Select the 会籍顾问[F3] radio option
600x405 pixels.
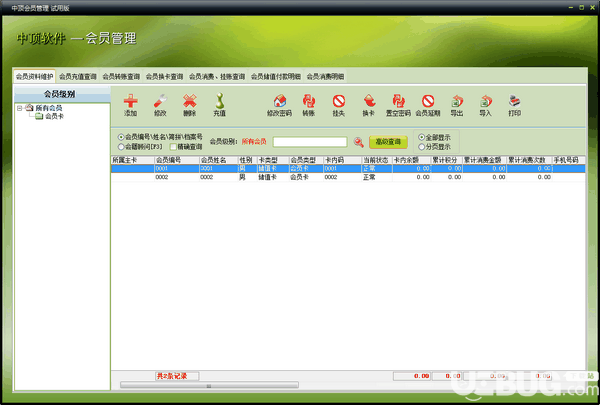pos(121,147)
